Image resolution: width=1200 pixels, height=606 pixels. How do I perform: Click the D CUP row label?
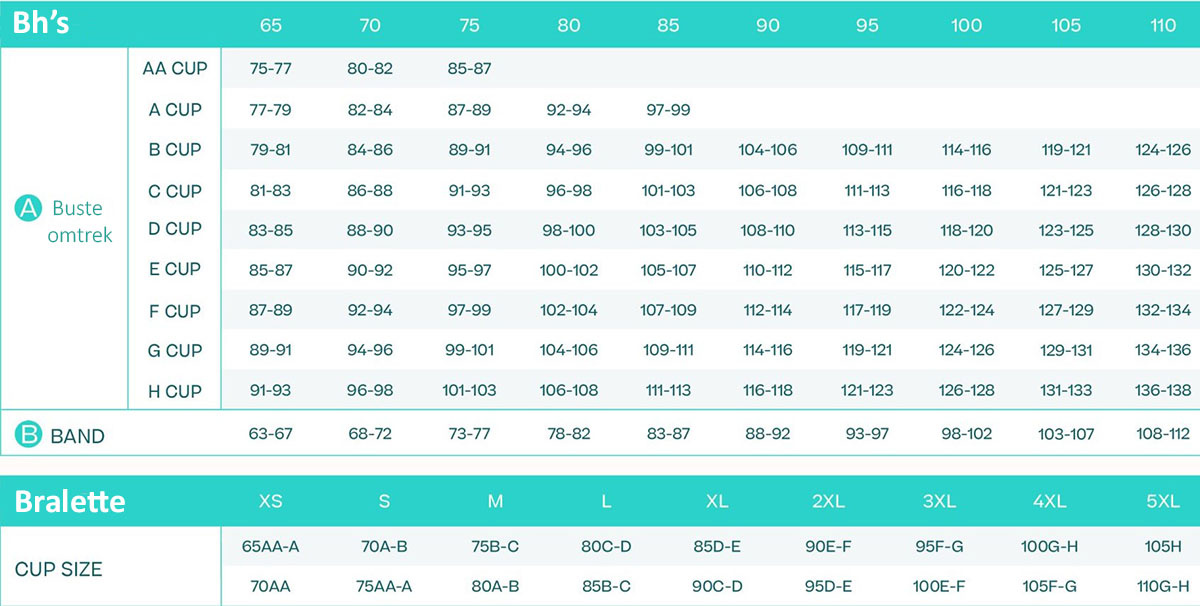click(175, 229)
